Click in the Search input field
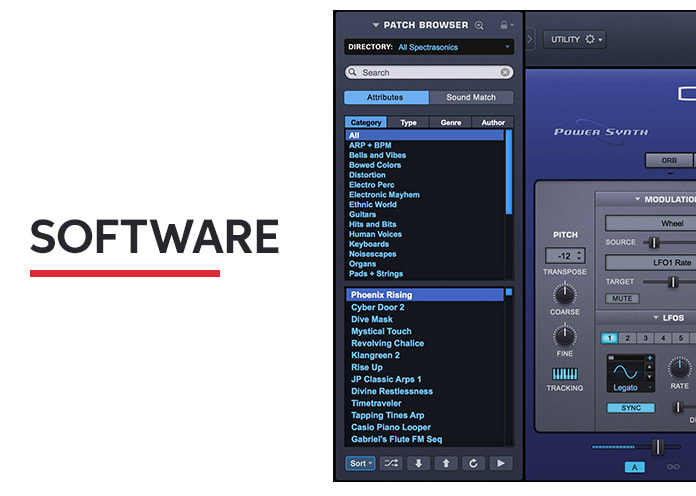 pos(429,72)
